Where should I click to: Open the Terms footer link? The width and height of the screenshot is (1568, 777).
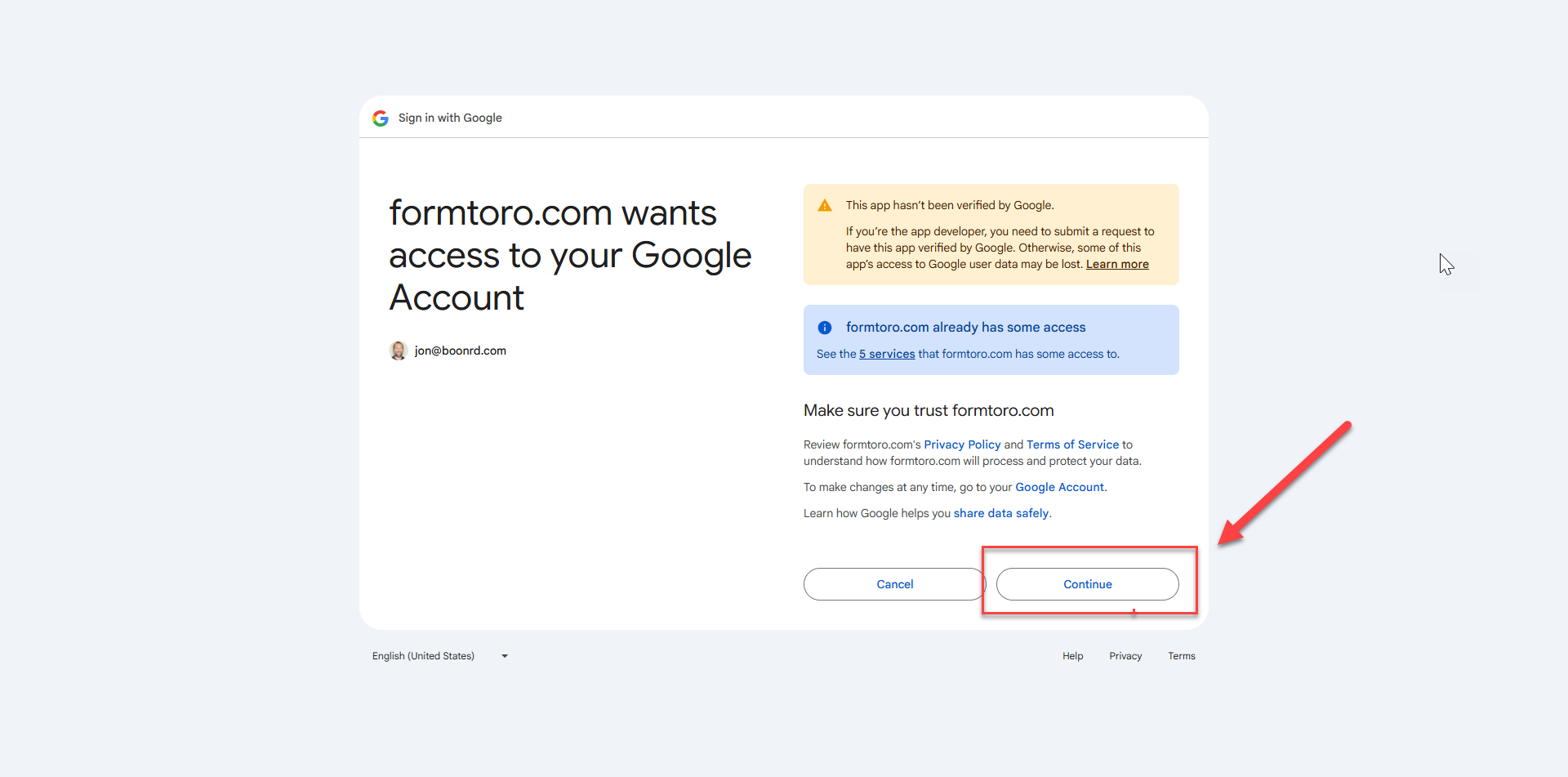point(1181,656)
